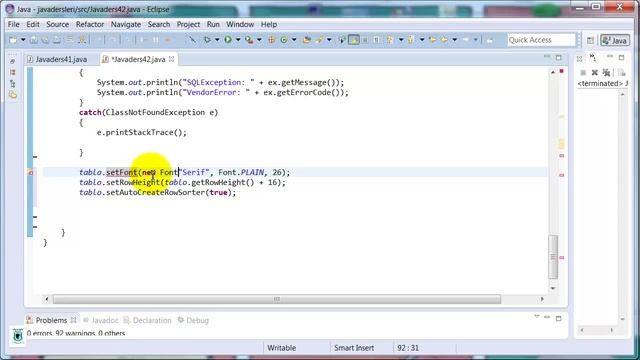Open the Help menu
Viewport: 640px width, 360px height.
pos(269,24)
